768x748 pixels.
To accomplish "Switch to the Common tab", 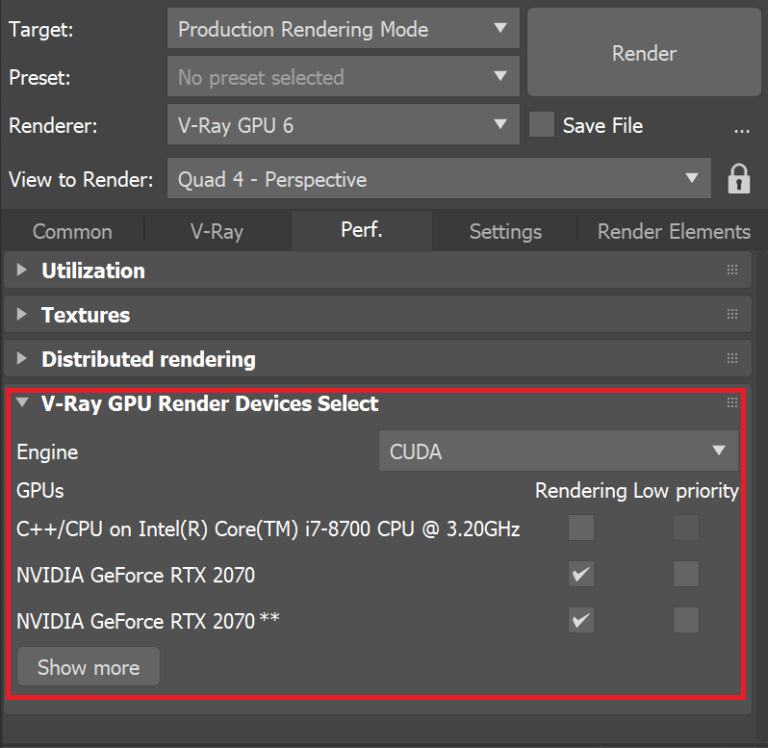I will point(72,231).
